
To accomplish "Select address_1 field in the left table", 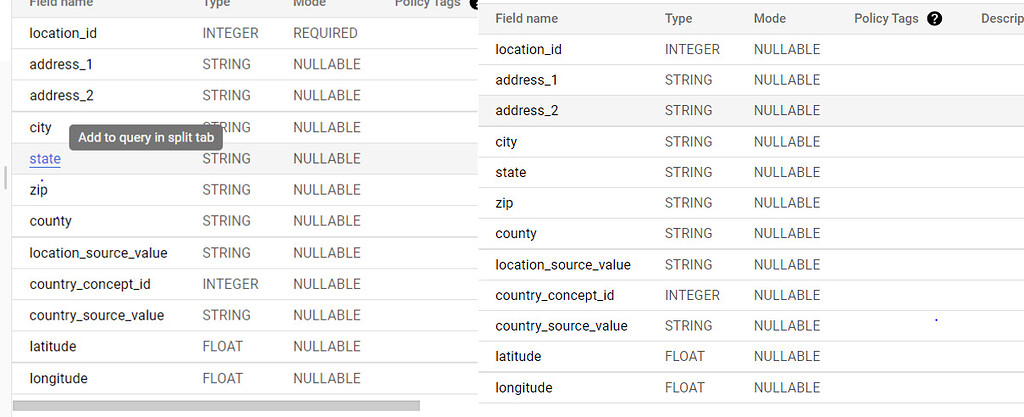I will coord(62,65).
